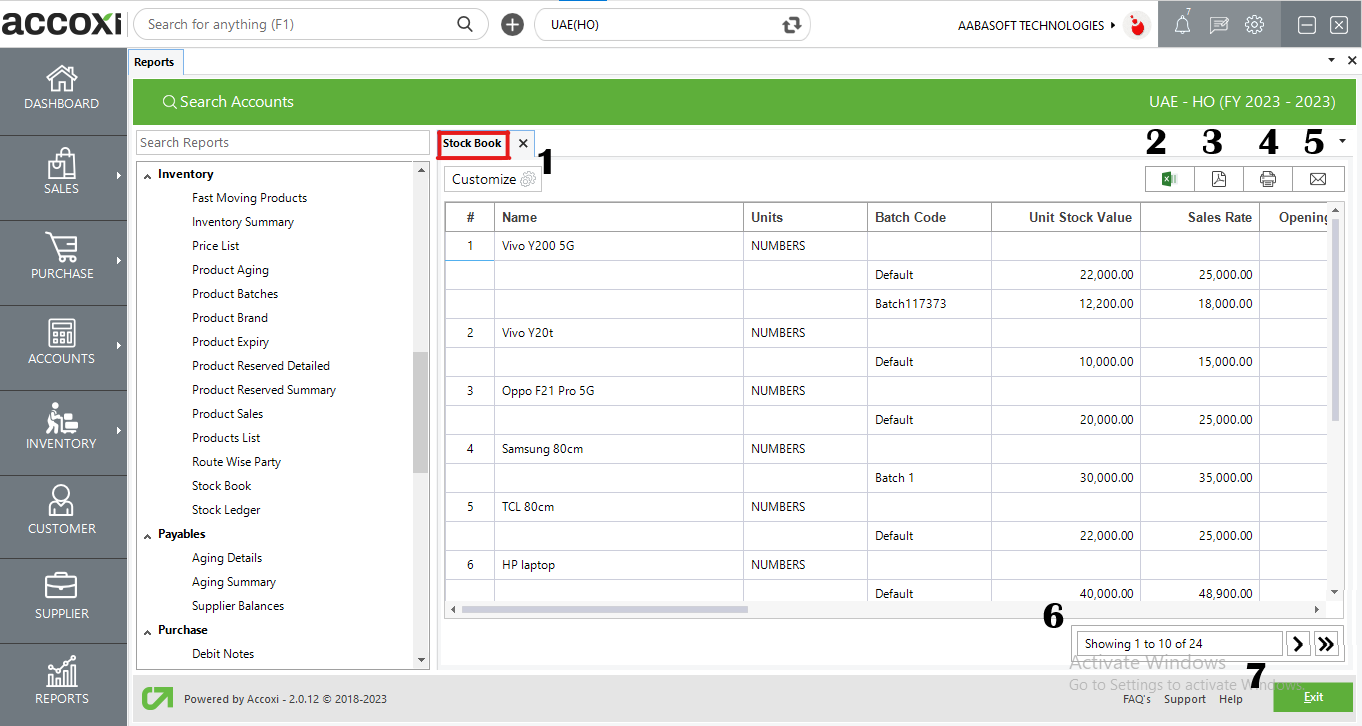This screenshot has width=1362, height=726.
Task: Go to the next page of results
Action: click(1298, 644)
